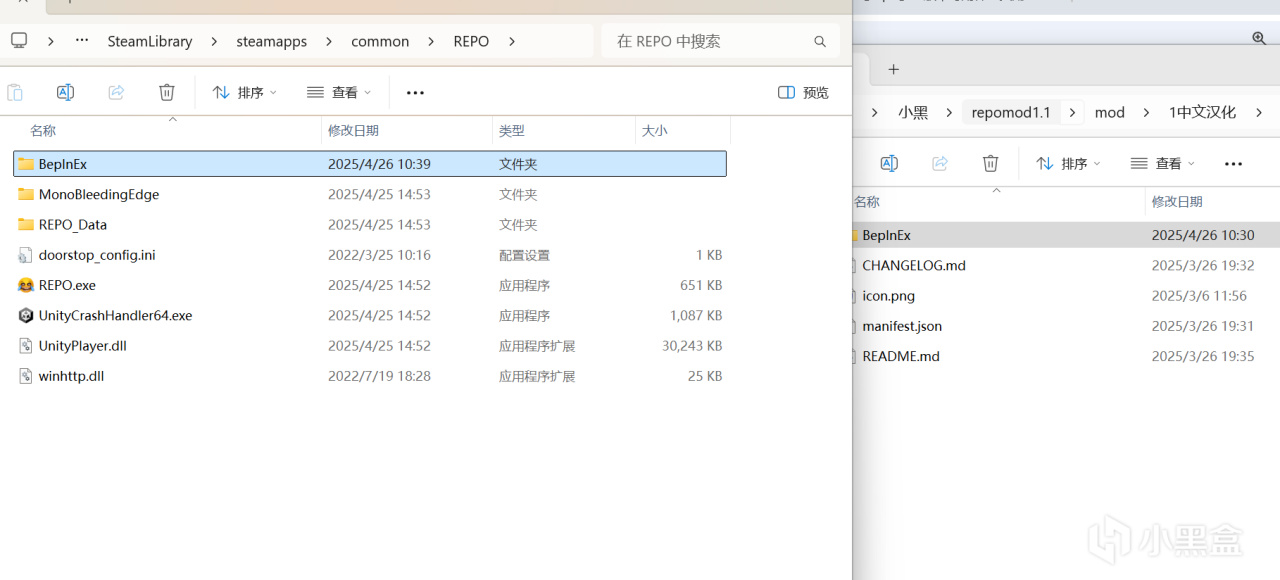
Task: Click the zoom magnifier icon at top right
Action: tap(1259, 38)
